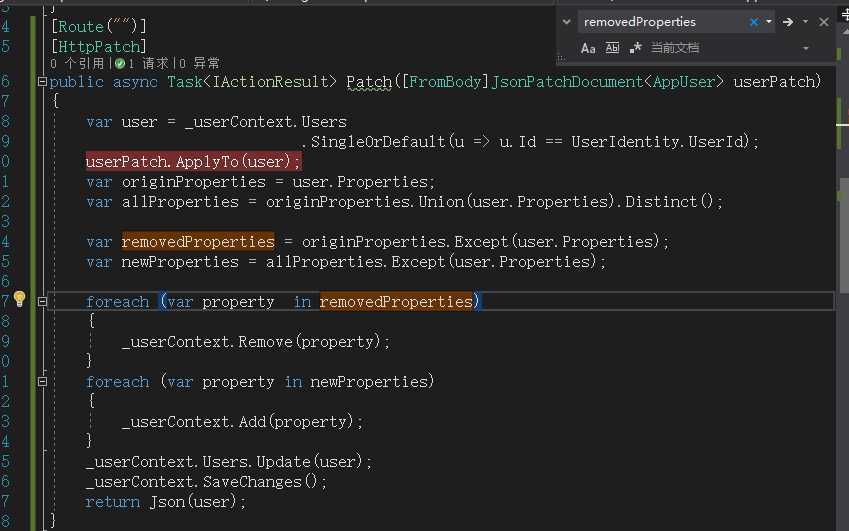Viewport: 849px width, 531px height.
Task: Click the AppUser type name
Action: click(x=683, y=82)
